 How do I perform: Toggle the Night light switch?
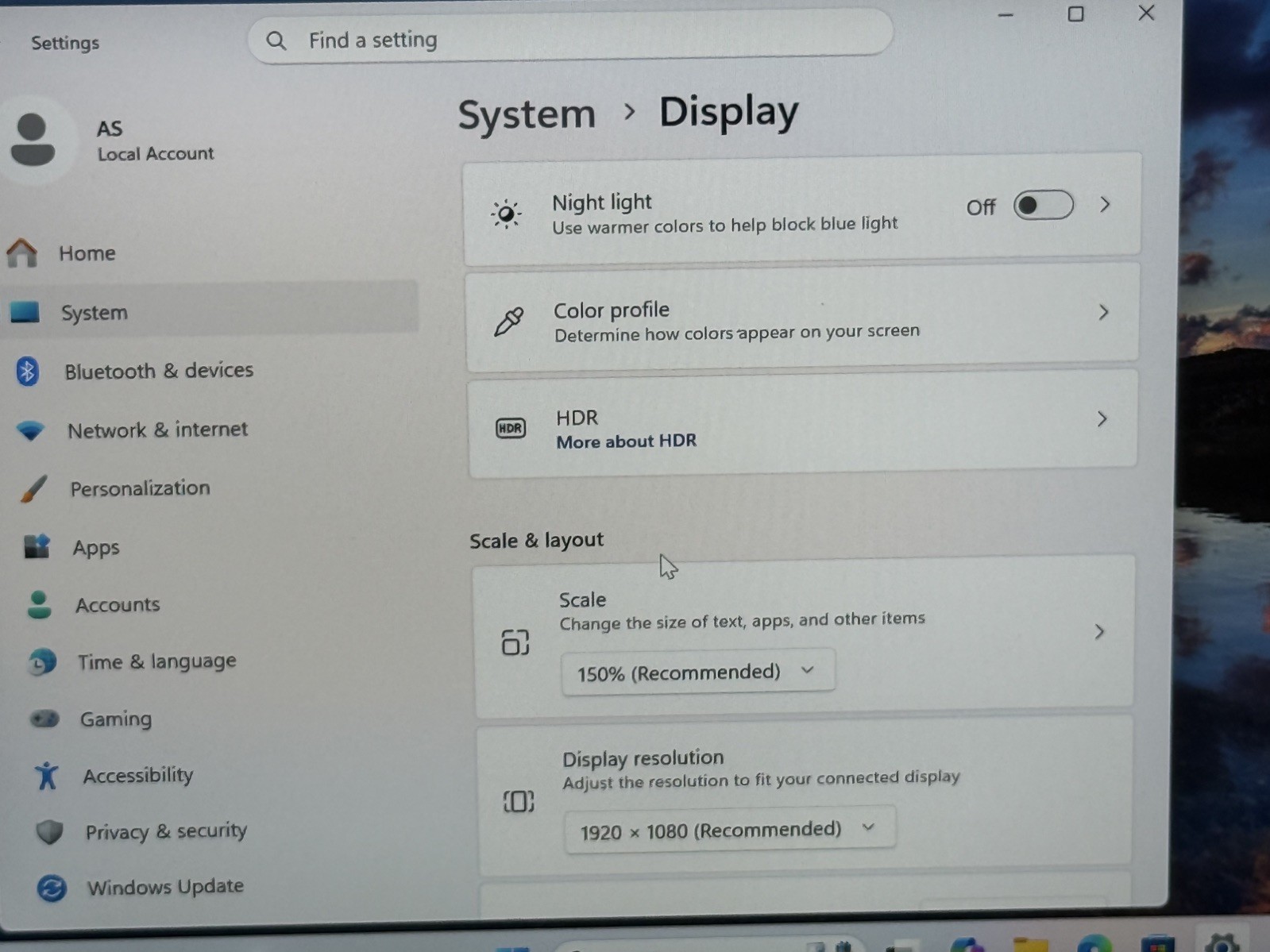pyautogui.click(x=1043, y=206)
